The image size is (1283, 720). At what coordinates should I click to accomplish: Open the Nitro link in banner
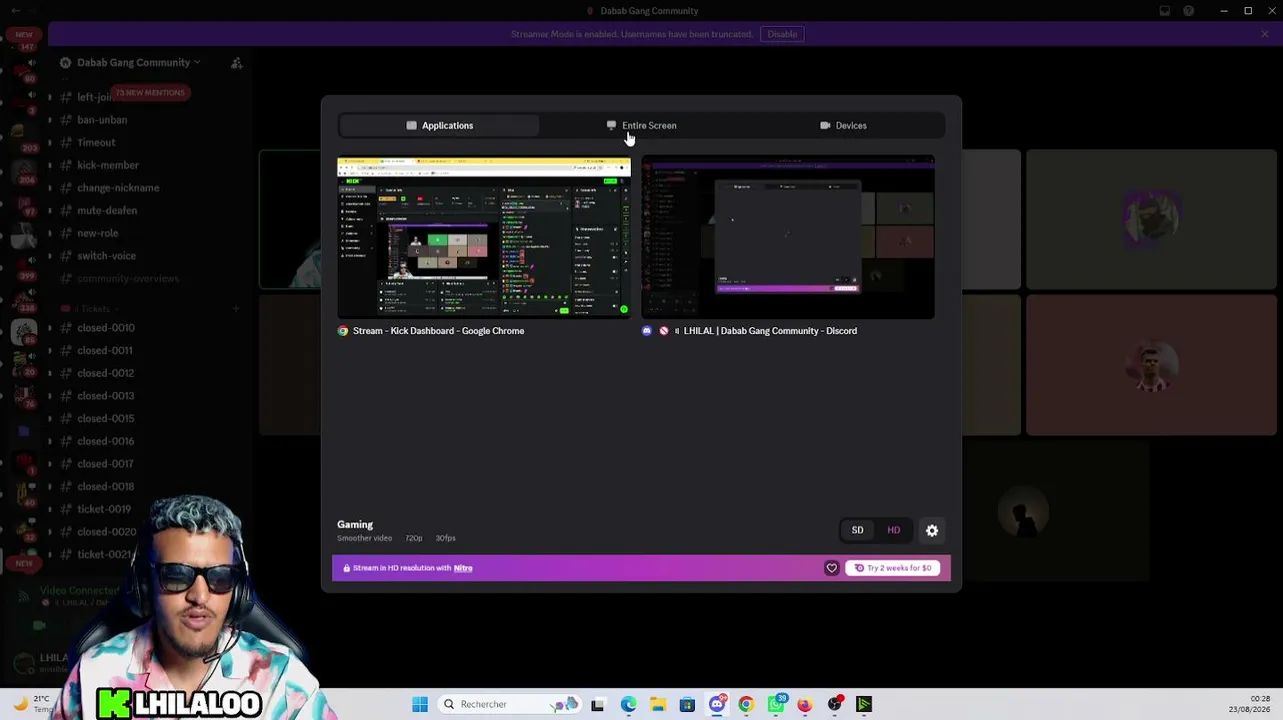pyautogui.click(x=463, y=568)
